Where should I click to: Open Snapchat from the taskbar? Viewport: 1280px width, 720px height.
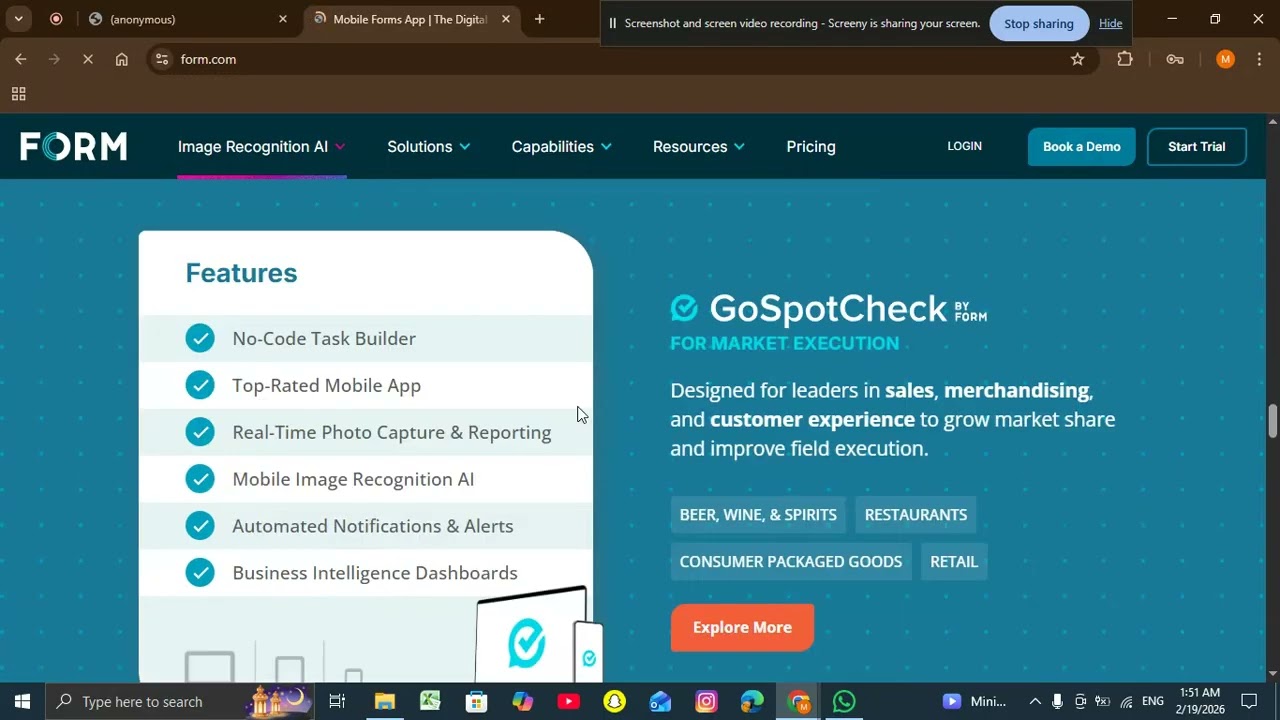pos(614,701)
